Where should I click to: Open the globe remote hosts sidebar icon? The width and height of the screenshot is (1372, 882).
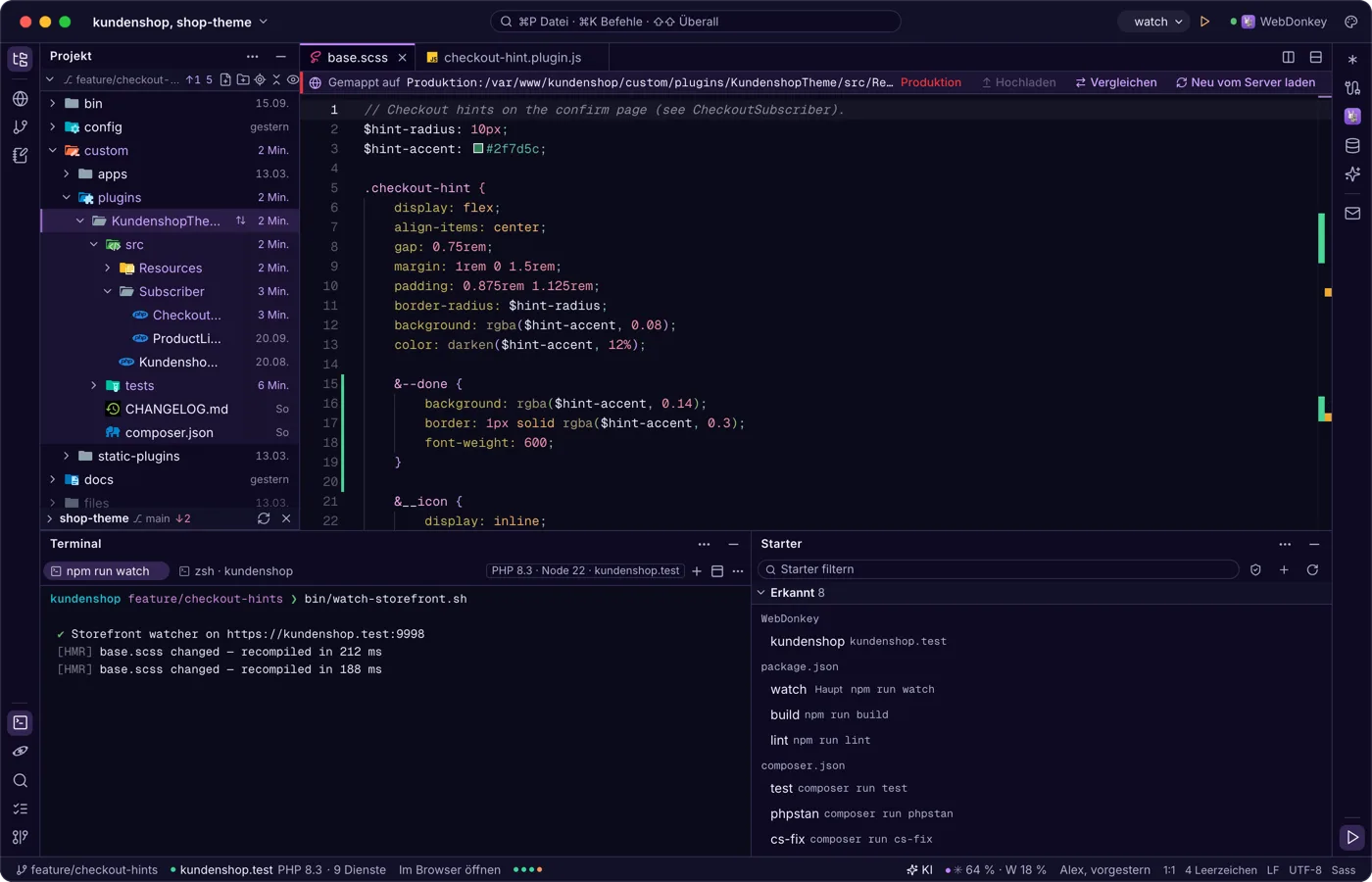tap(21, 99)
